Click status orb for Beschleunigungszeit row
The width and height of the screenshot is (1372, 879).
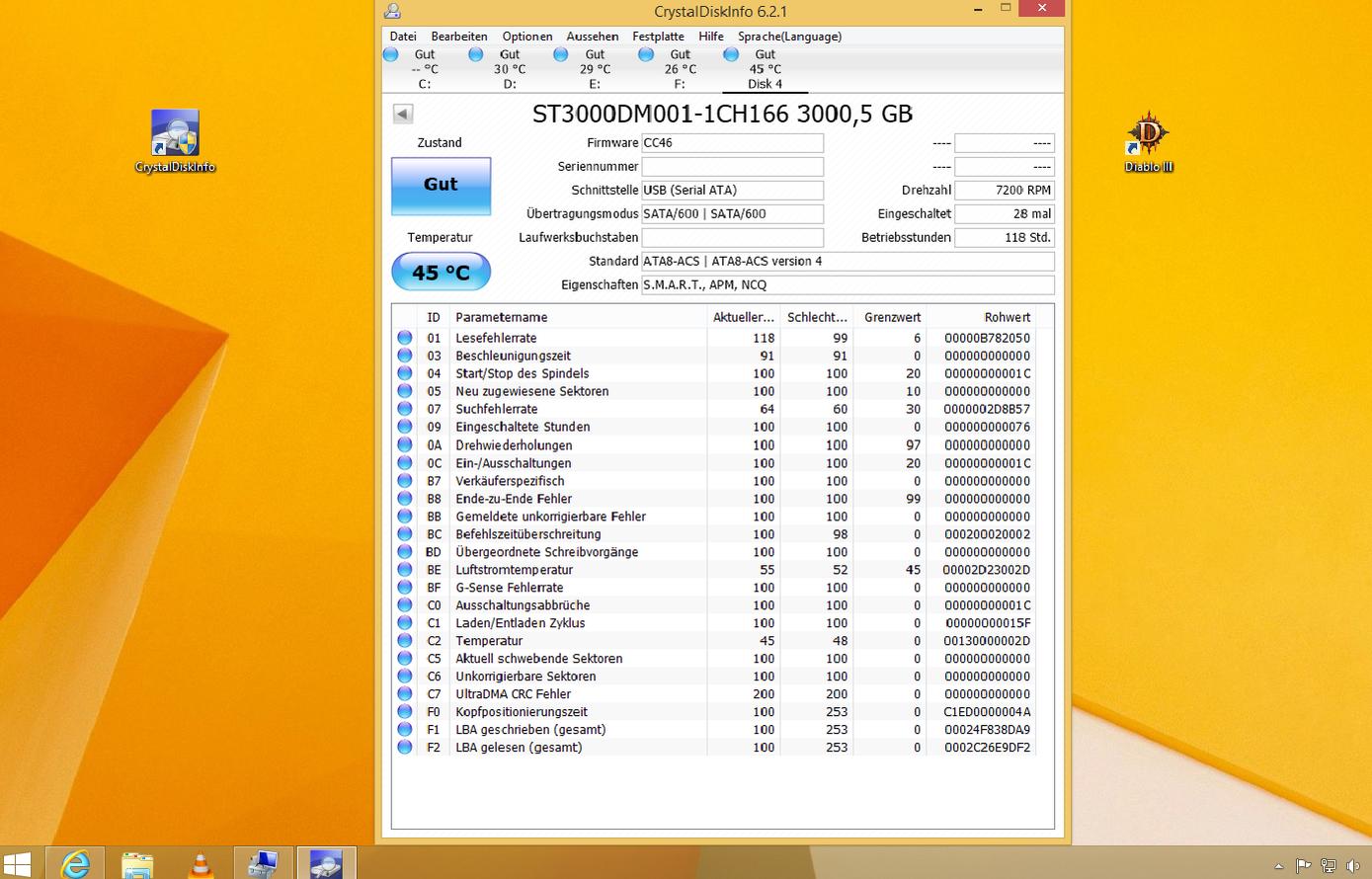point(405,356)
